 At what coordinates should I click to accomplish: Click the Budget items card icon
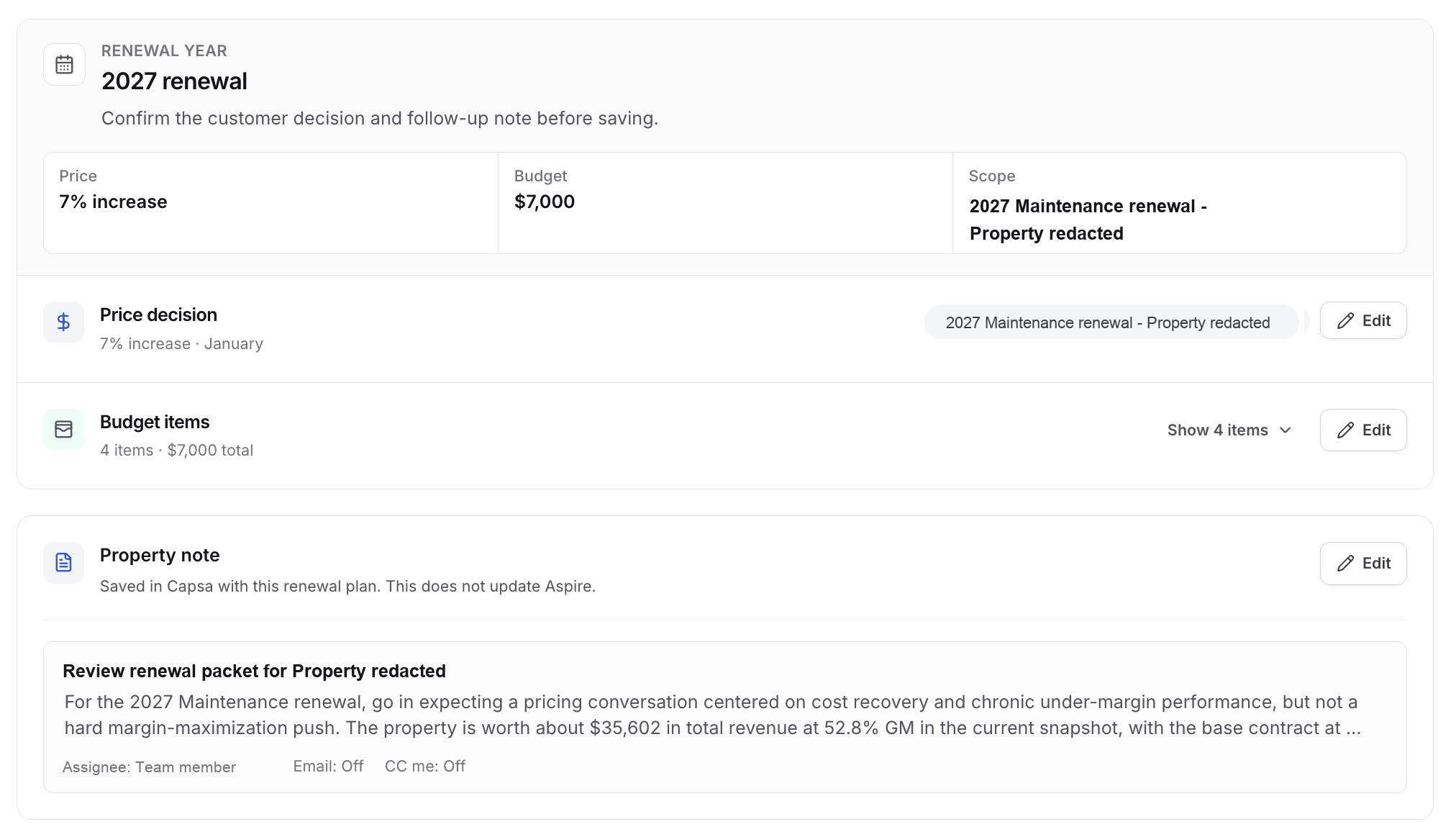pyautogui.click(x=63, y=429)
